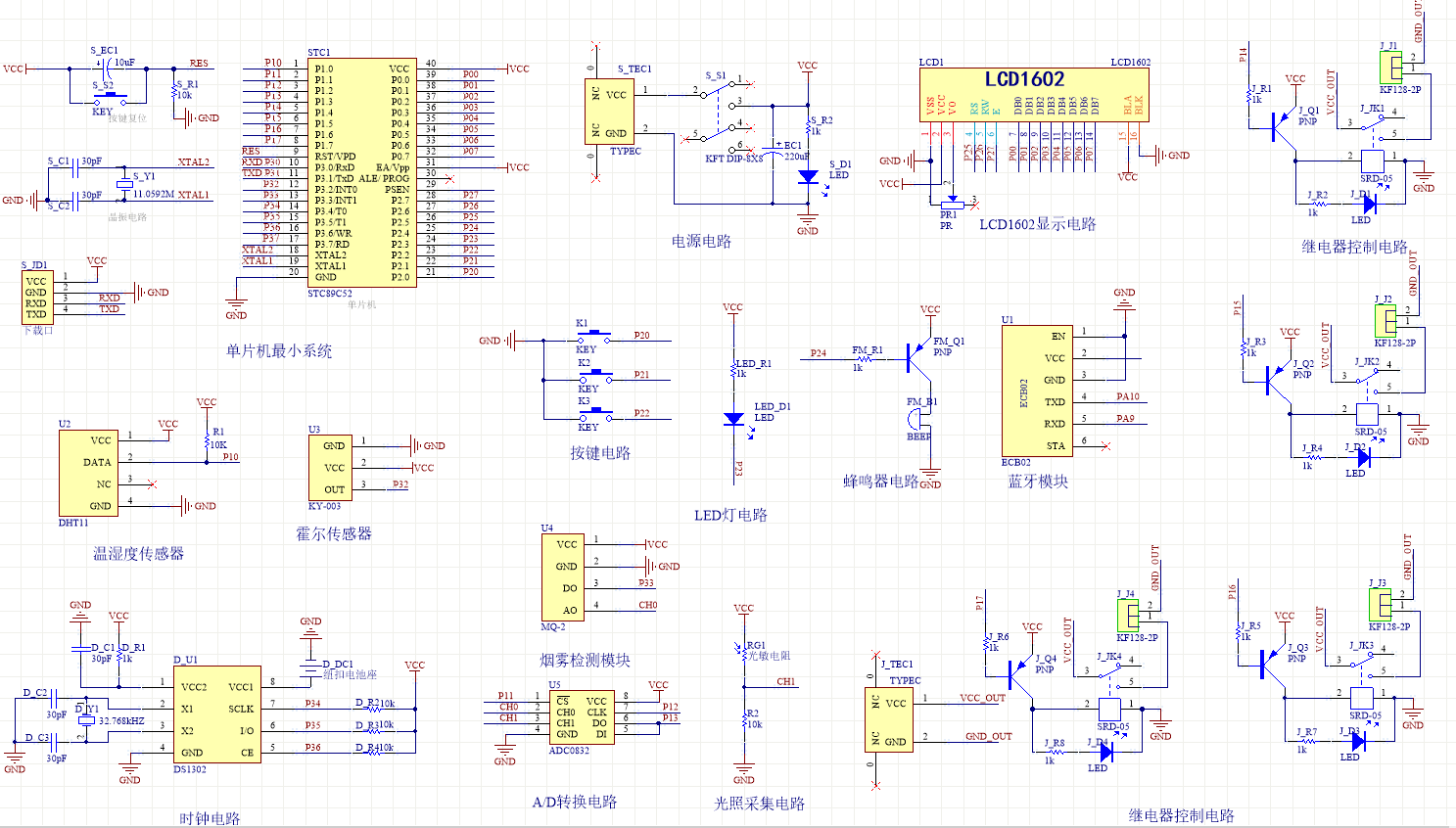The image size is (1456, 828).
Task: Click the ECB02 Bluetooth module U1
Action: 1037,391
